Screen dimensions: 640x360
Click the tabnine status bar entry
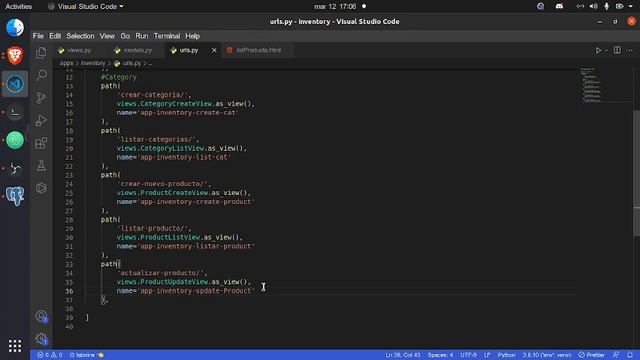coord(87,355)
